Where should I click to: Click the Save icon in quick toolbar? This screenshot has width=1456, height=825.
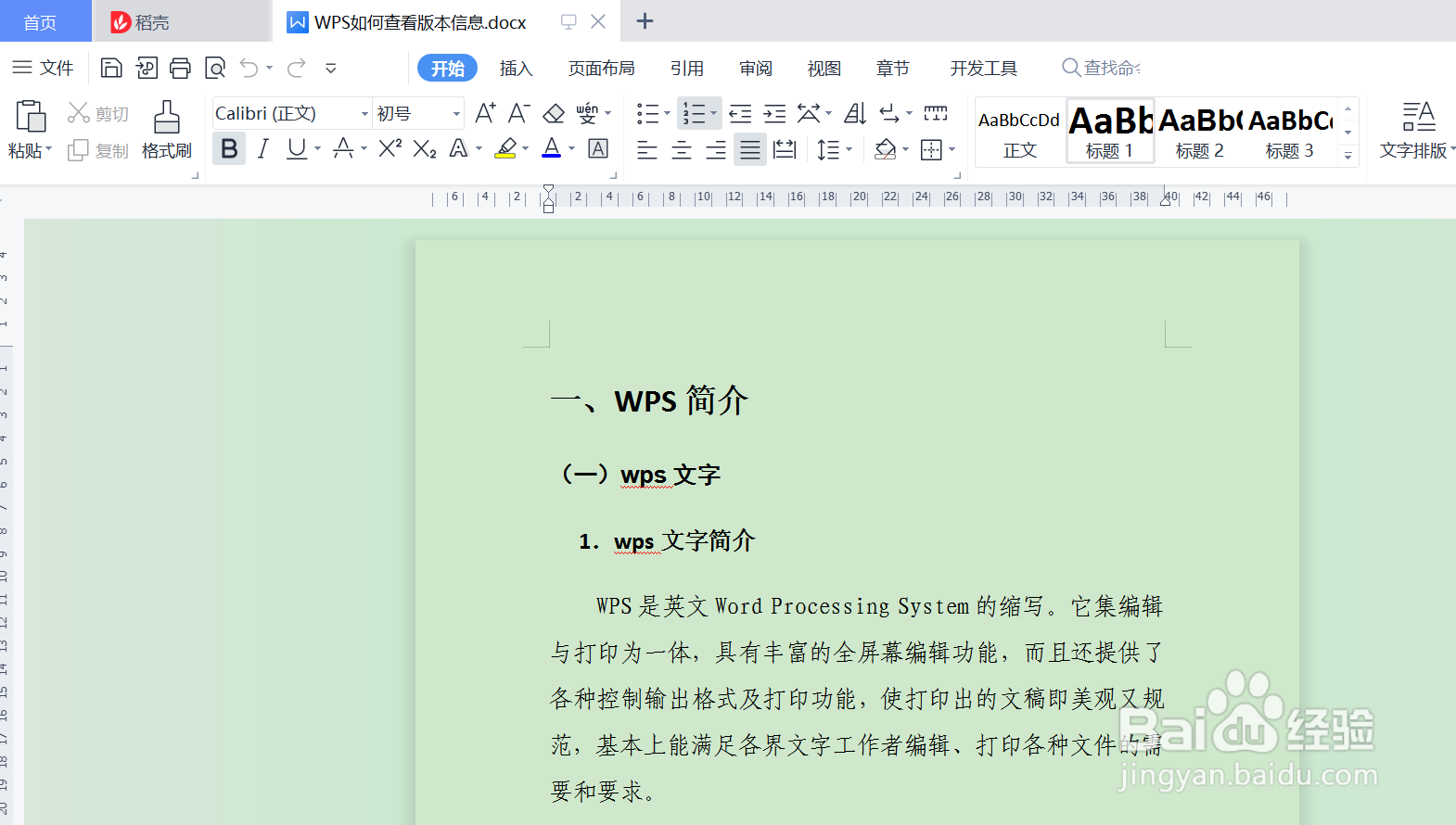[111, 68]
